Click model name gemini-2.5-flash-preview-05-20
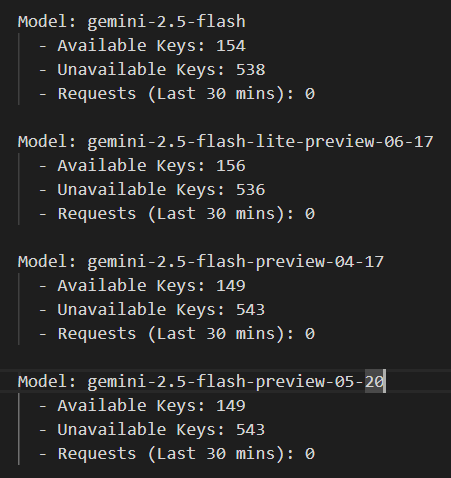Viewport: 451px width, 478px height. pos(235,382)
